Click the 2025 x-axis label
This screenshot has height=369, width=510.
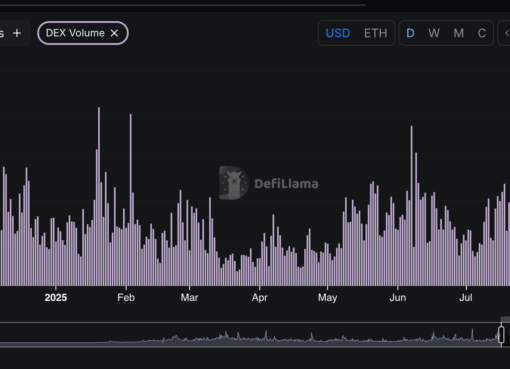(56, 297)
